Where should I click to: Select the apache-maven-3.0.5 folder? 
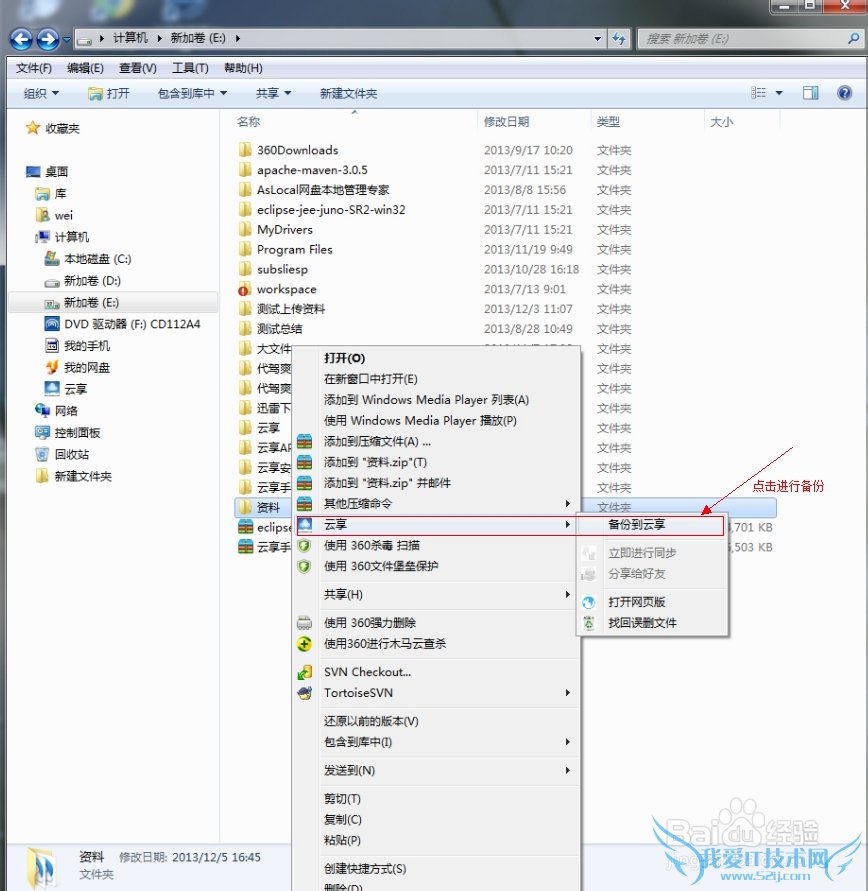pos(304,170)
